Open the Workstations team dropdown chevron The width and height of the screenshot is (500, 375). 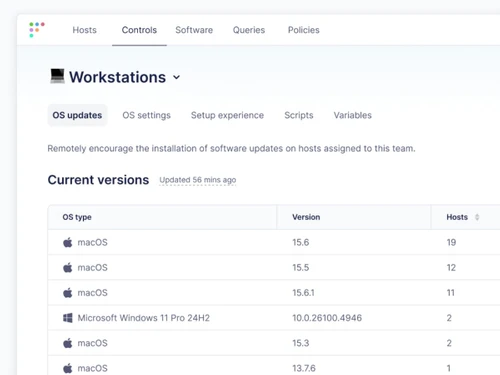[177, 77]
